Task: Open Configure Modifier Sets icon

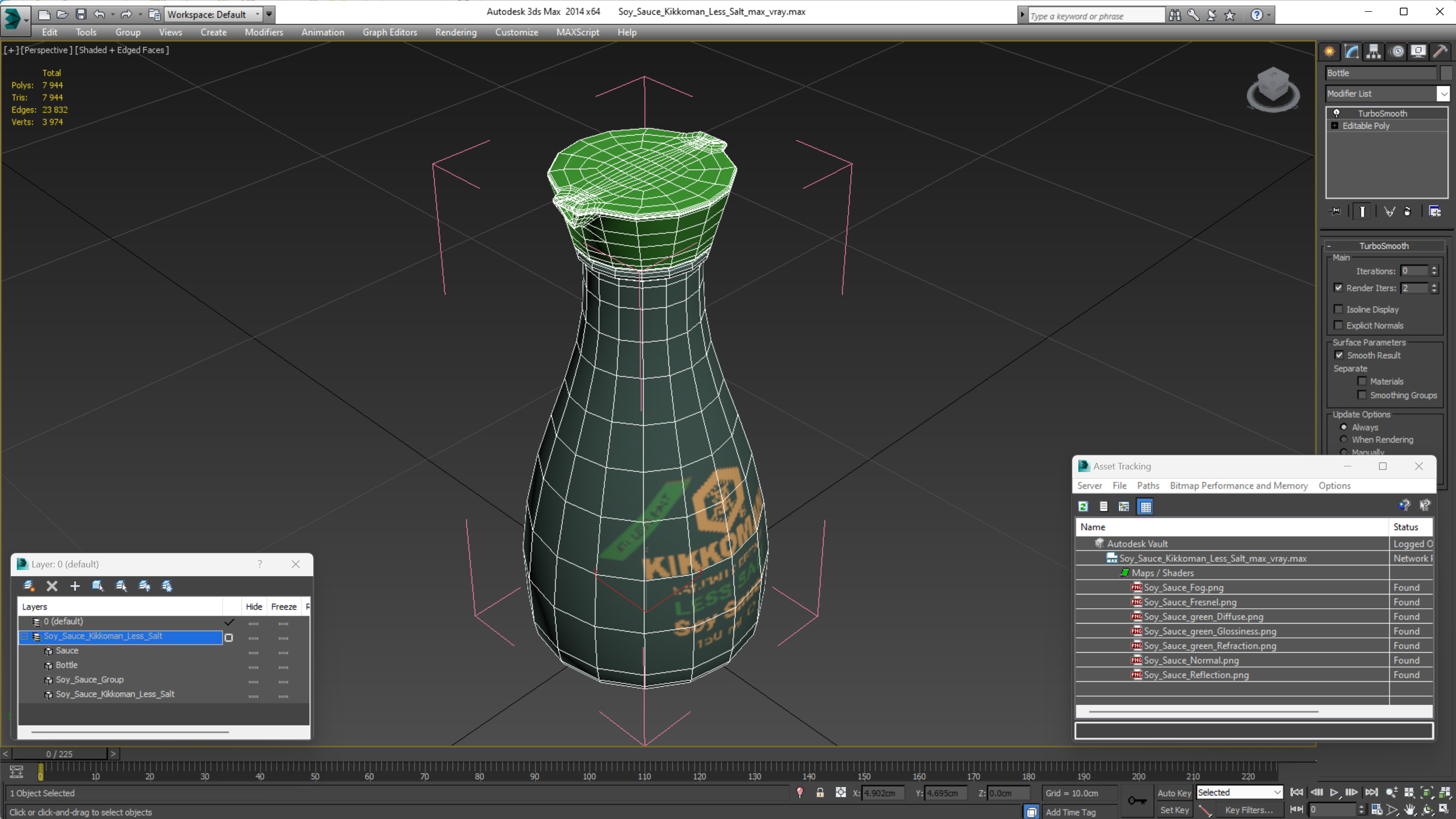Action: (x=1435, y=211)
